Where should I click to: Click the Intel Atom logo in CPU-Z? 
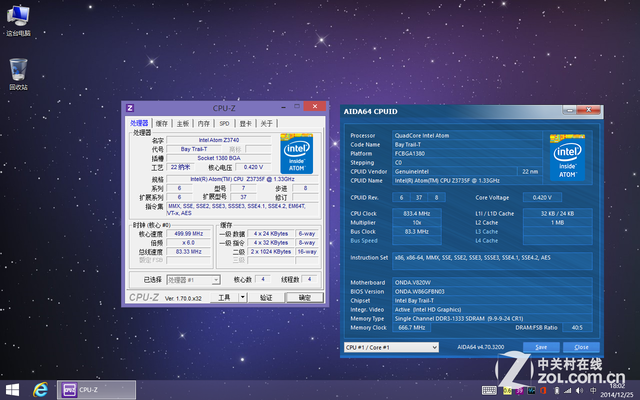point(297,153)
